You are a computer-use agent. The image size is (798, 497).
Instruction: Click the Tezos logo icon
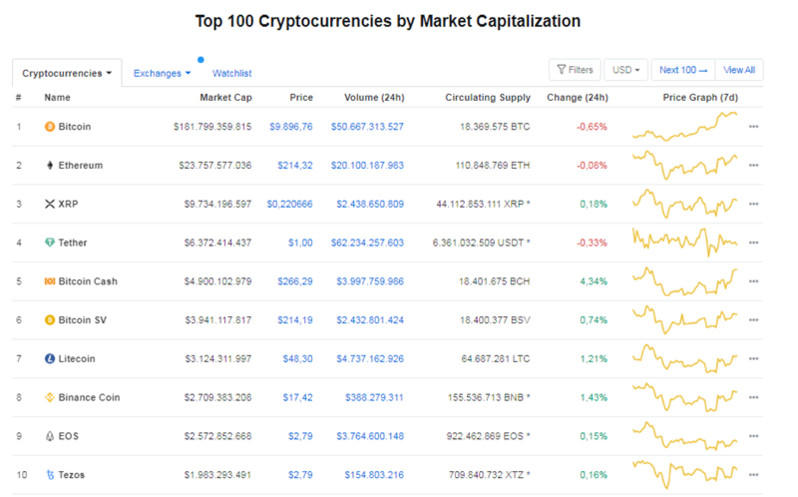50,474
